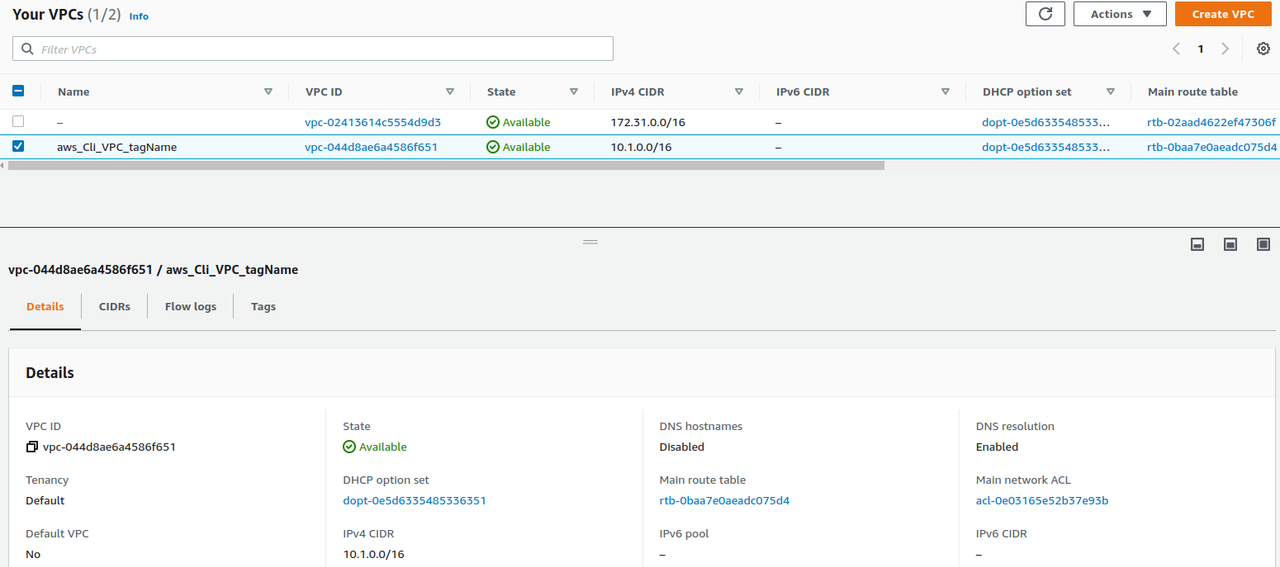The width and height of the screenshot is (1280, 567).
Task: Open the Flow logs tab
Action: coord(190,307)
